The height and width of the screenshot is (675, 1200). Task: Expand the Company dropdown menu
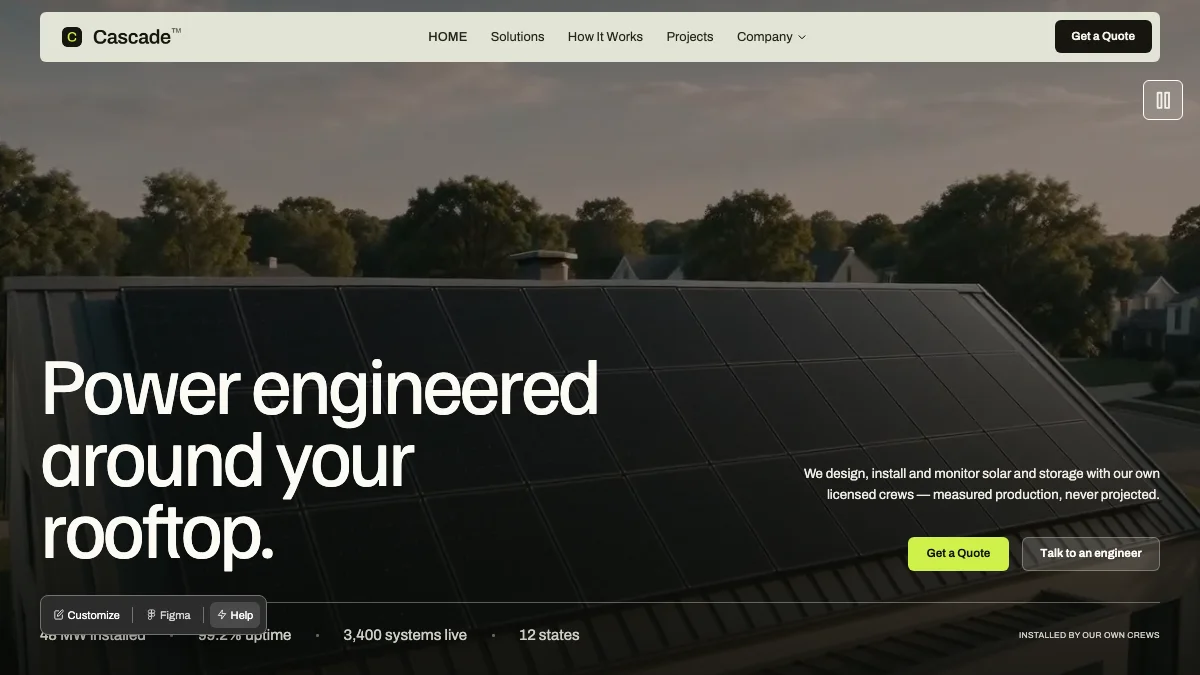(771, 37)
